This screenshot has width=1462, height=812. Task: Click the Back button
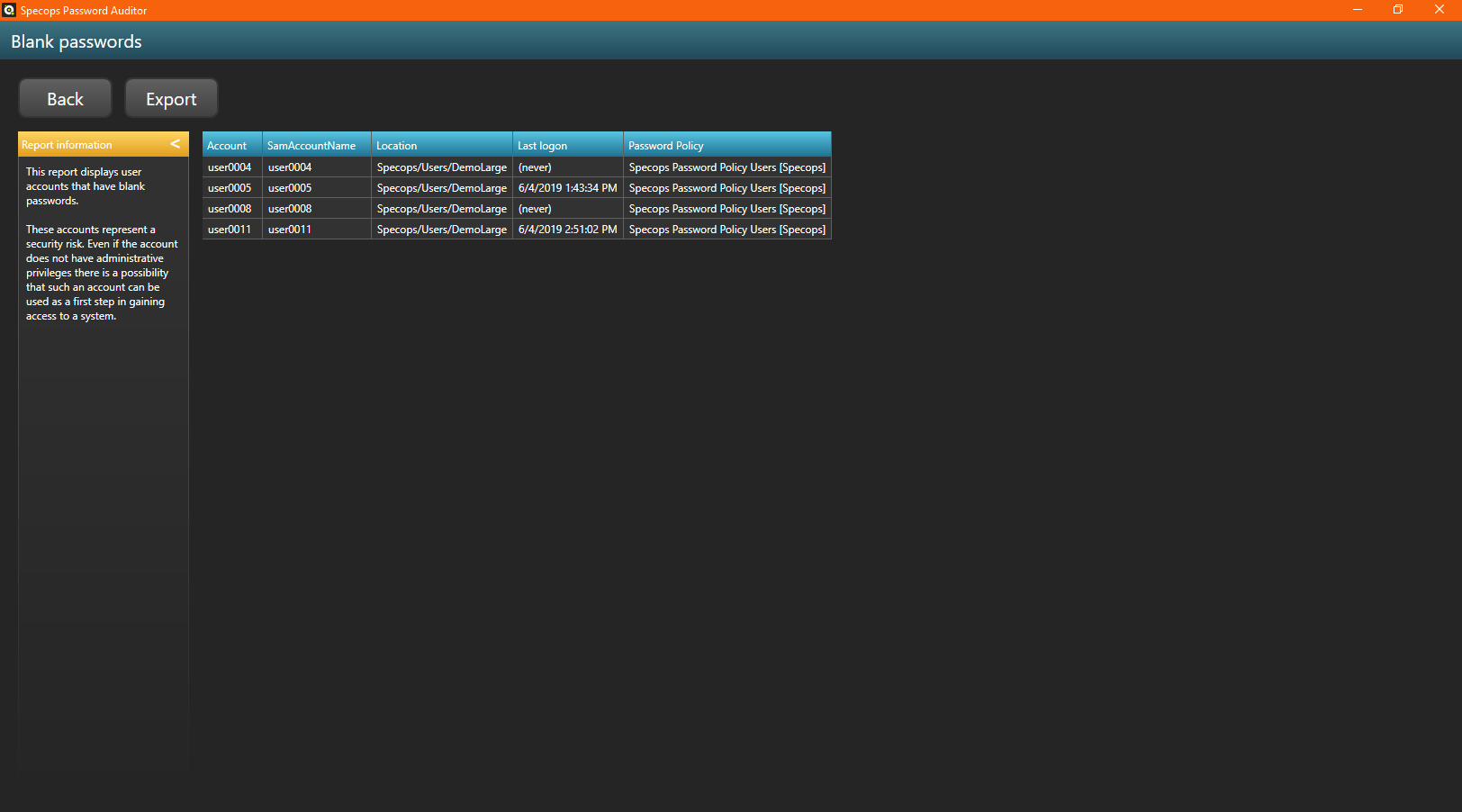(65, 99)
